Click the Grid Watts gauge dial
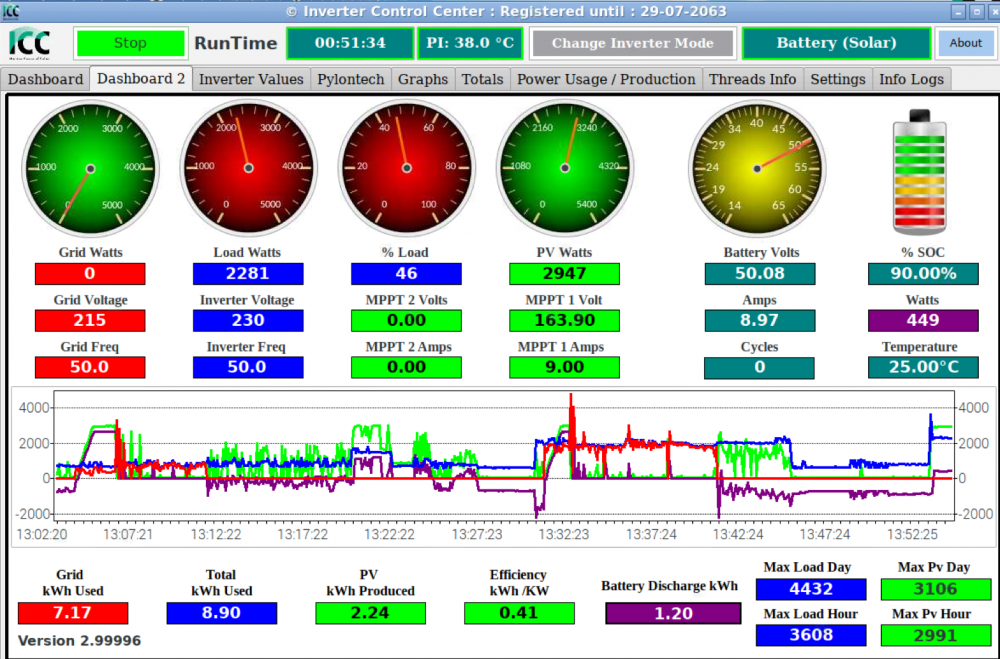The height and width of the screenshot is (659, 1000). 91,168
